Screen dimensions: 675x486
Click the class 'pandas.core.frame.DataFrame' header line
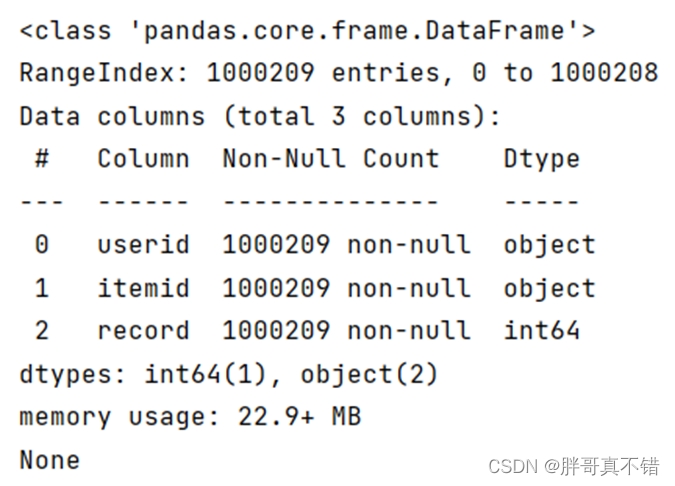coord(307,31)
